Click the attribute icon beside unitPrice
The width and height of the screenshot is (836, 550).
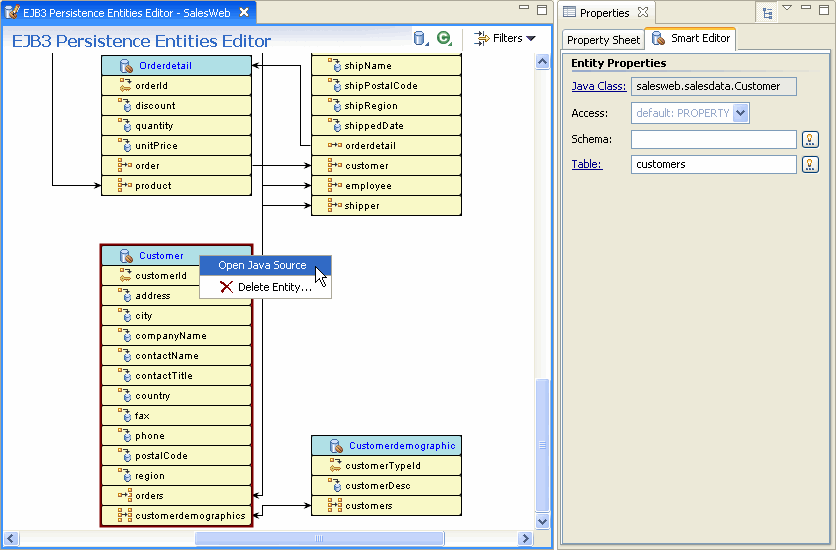(x=125, y=145)
